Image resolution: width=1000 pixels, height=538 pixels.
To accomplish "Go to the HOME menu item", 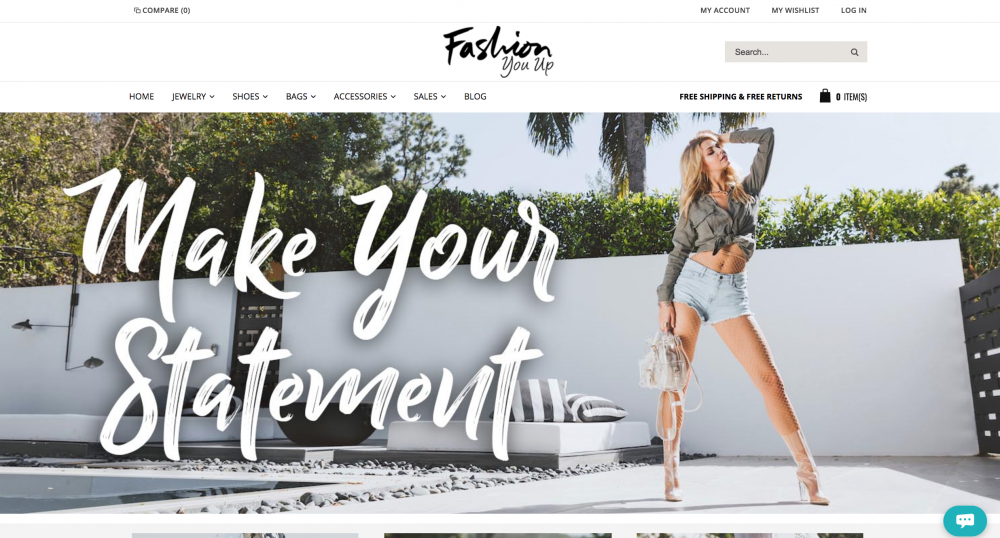I will [142, 96].
